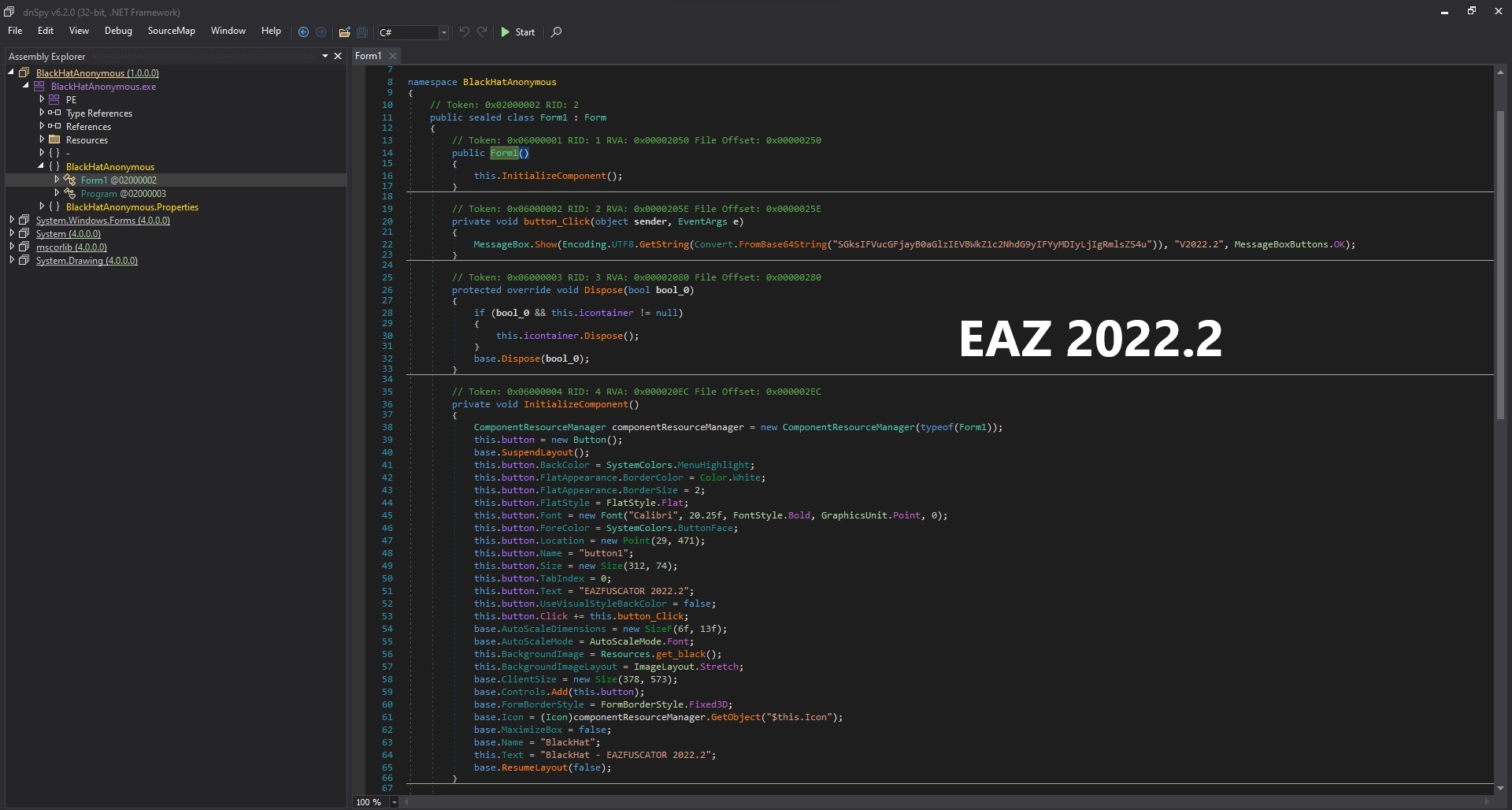Select Type References tree item
Viewport: 1512px width, 810px height.
coord(99,113)
